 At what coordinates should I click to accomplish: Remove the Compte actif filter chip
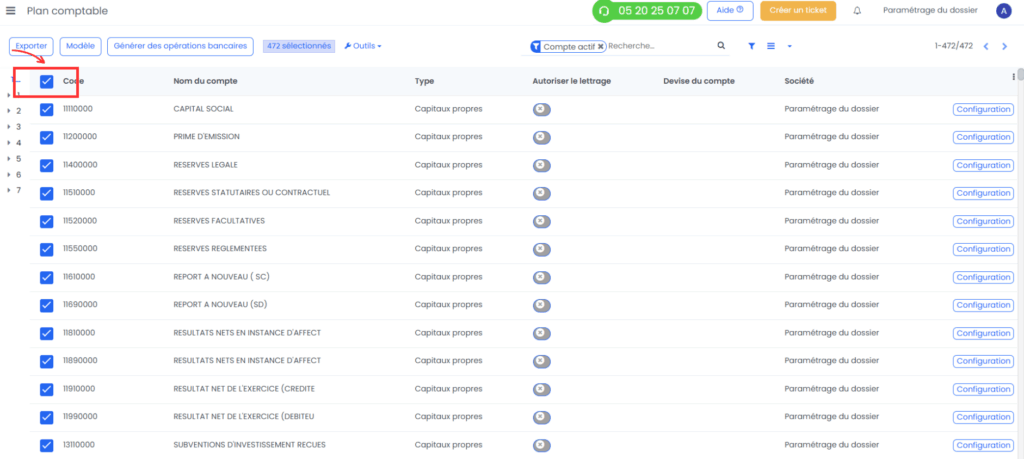pyautogui.click(x=600, y=46)
